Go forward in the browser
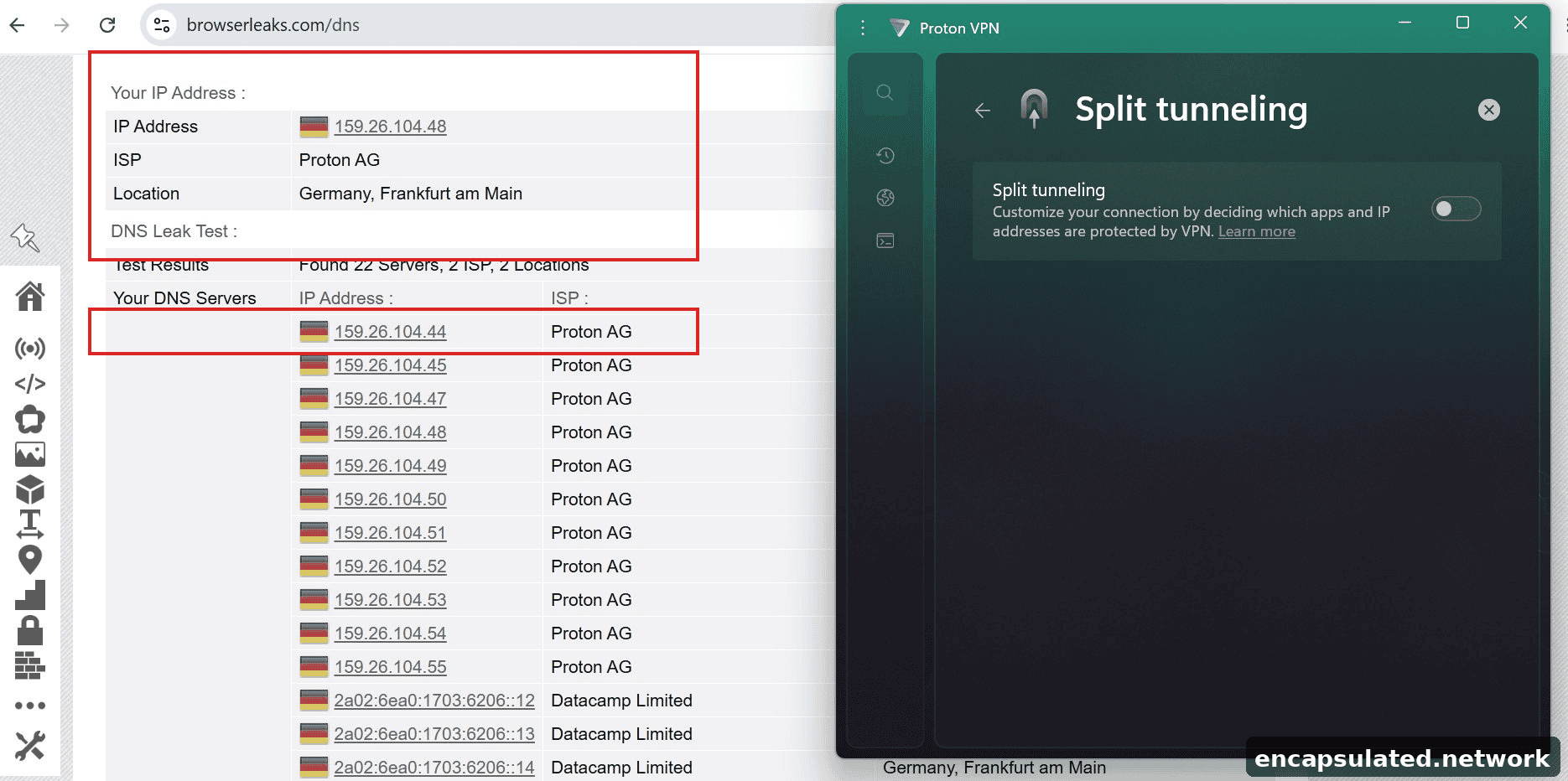 point(62,25)
